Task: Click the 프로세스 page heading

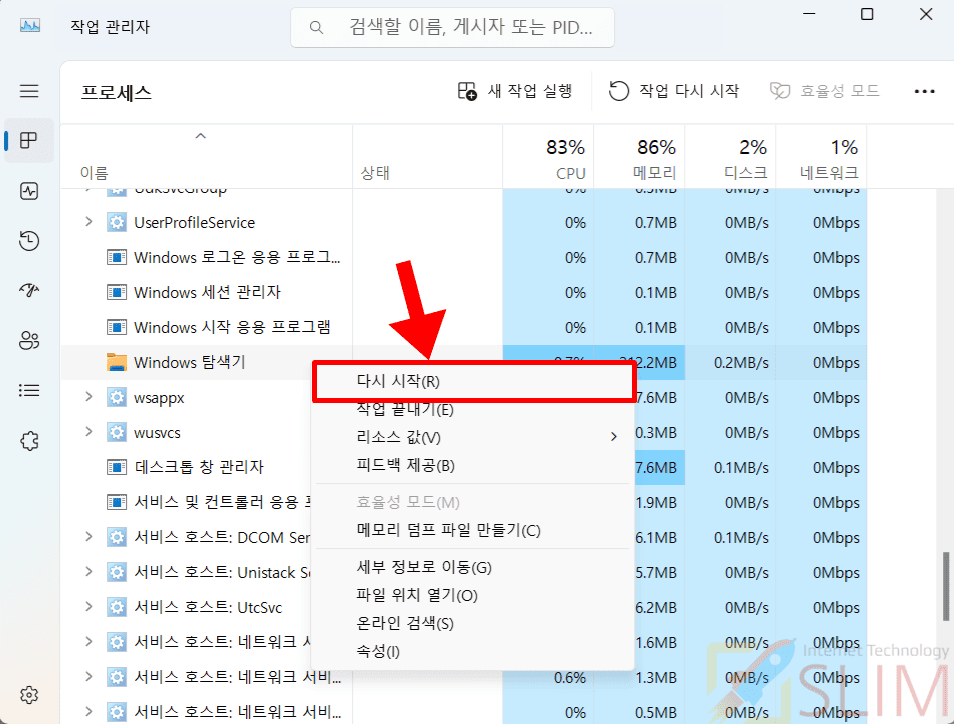Action: point(116,92)
